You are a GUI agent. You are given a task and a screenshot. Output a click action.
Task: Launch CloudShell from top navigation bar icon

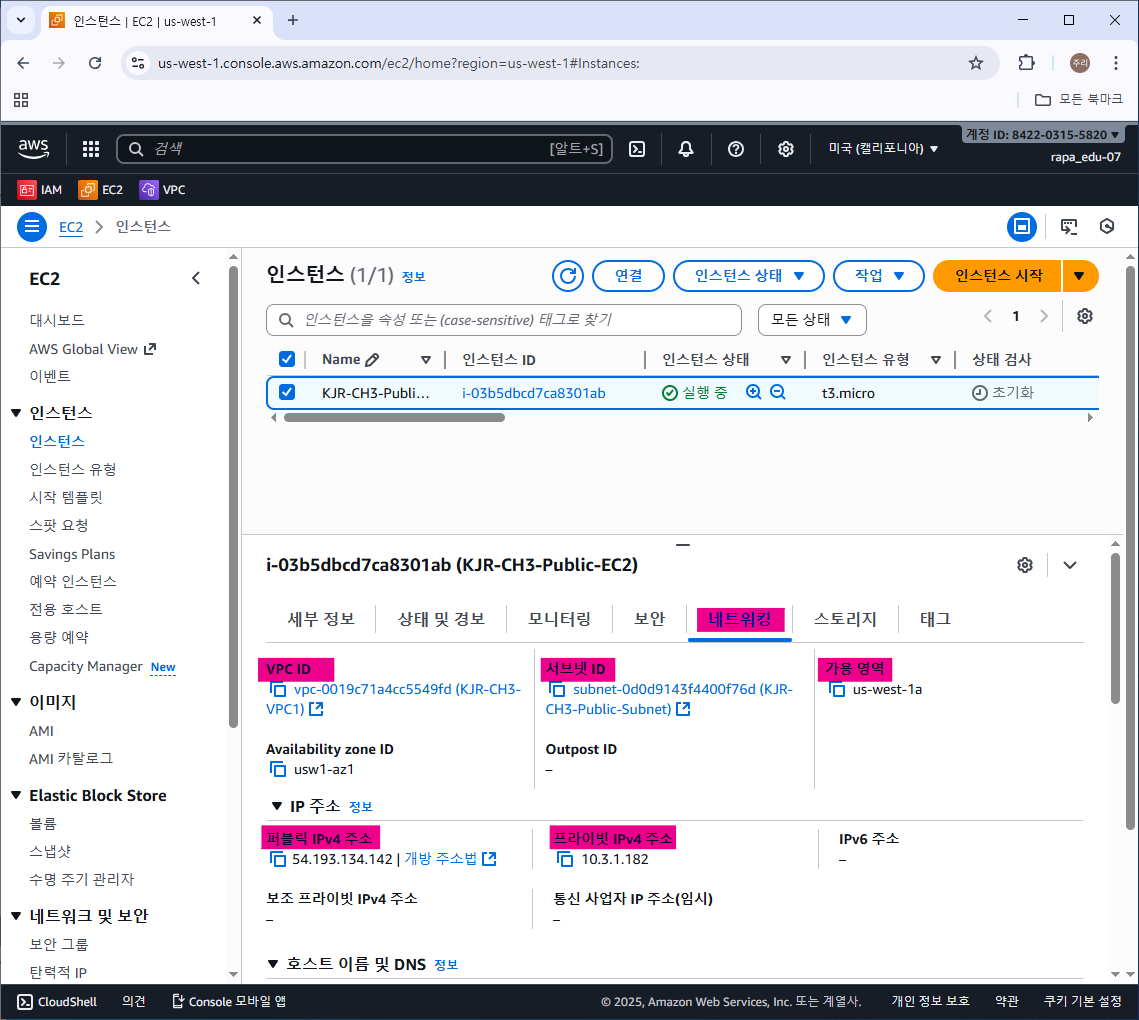click(x=637, y=149)
